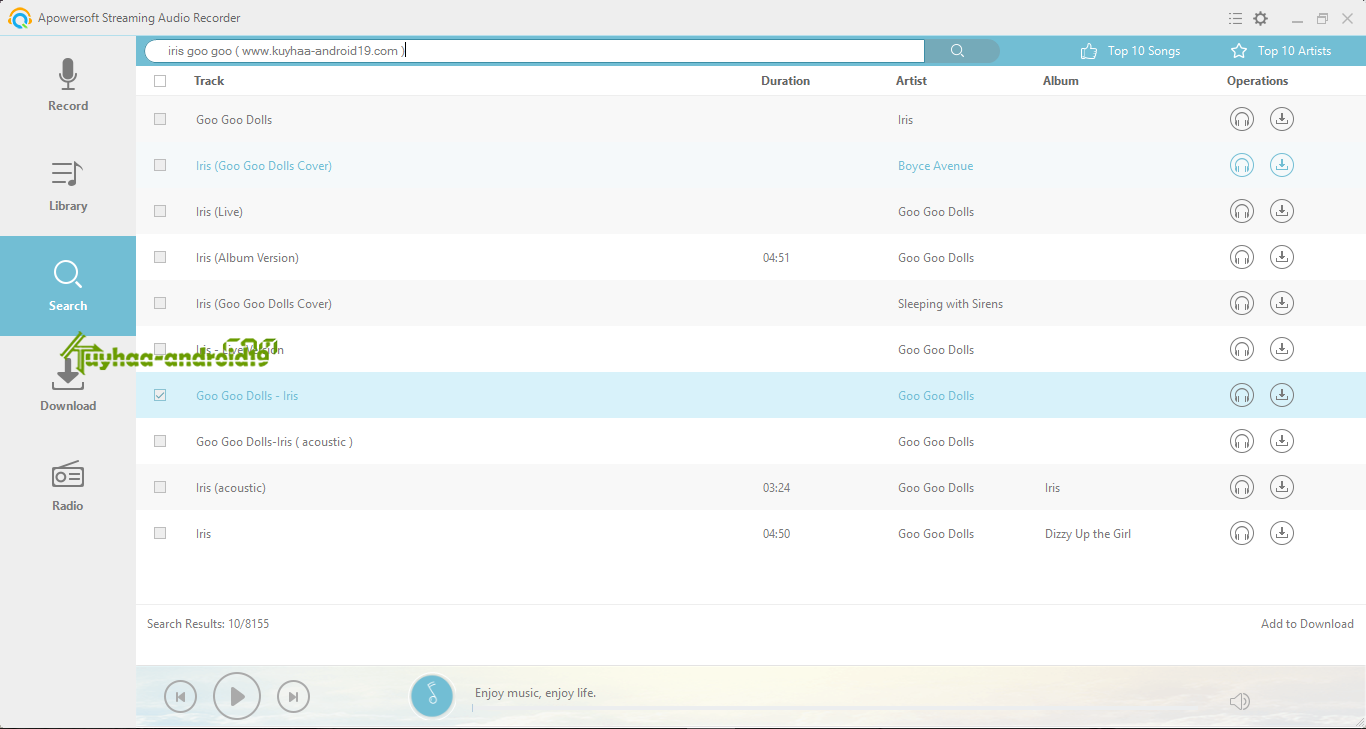Image resolution: width=1366 pixels, height=729 pixels.
Task: Download Boyce Avenue's Iris cover
Action: point(1282,166)
